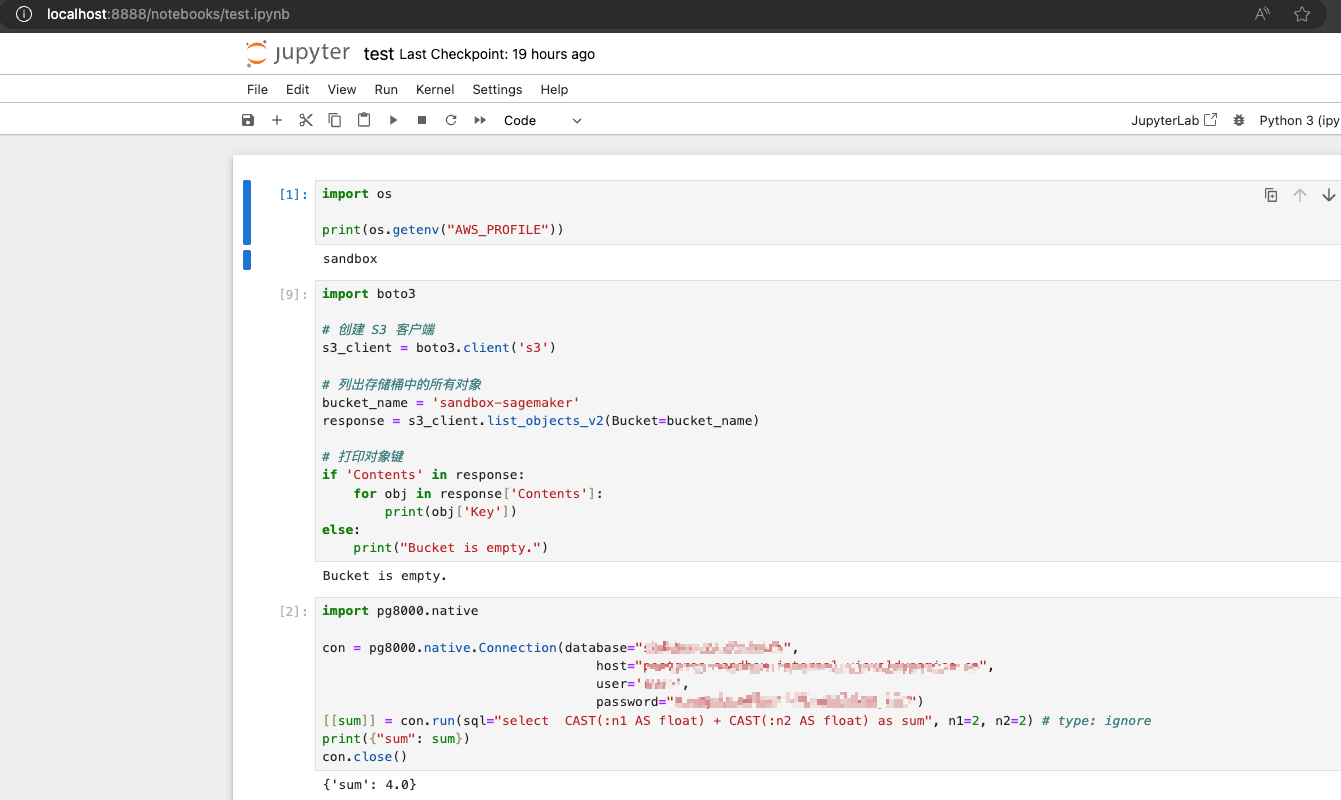
Task: Open the Help menu
Action: [x=554, y=89]
